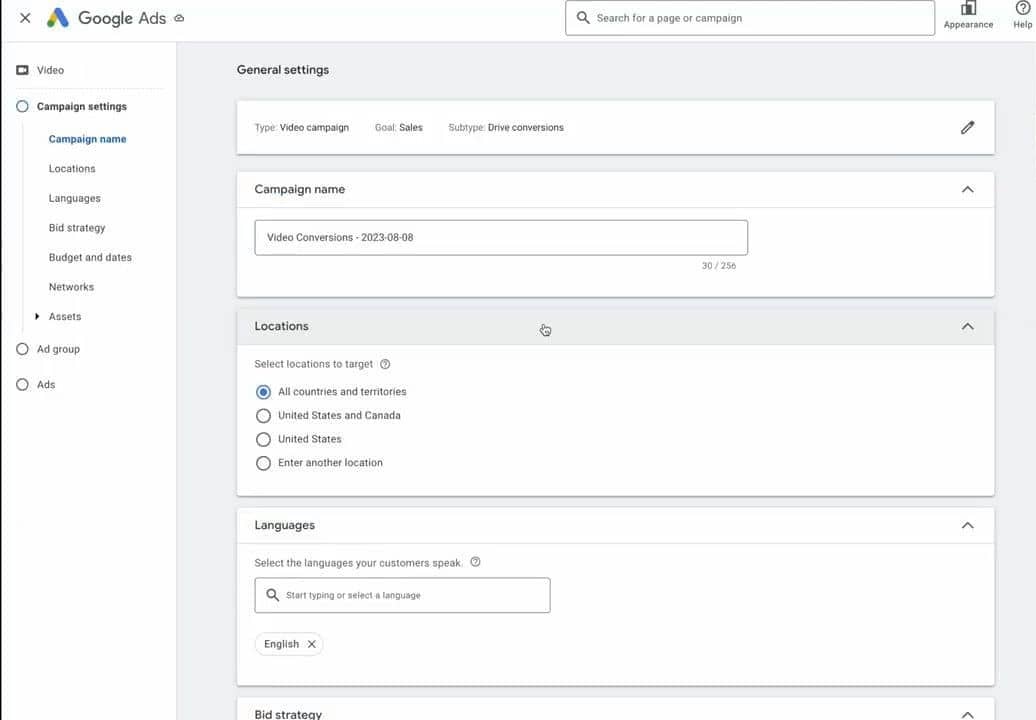Click the help icon beside Select locations to target
The image size is (1036, 720).
[385, 365]
